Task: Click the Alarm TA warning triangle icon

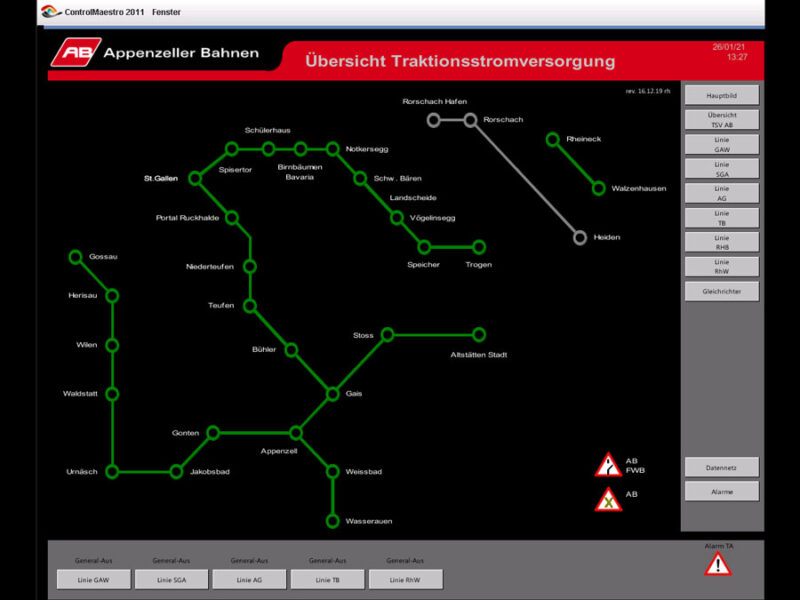Action: tap(717, 564)
